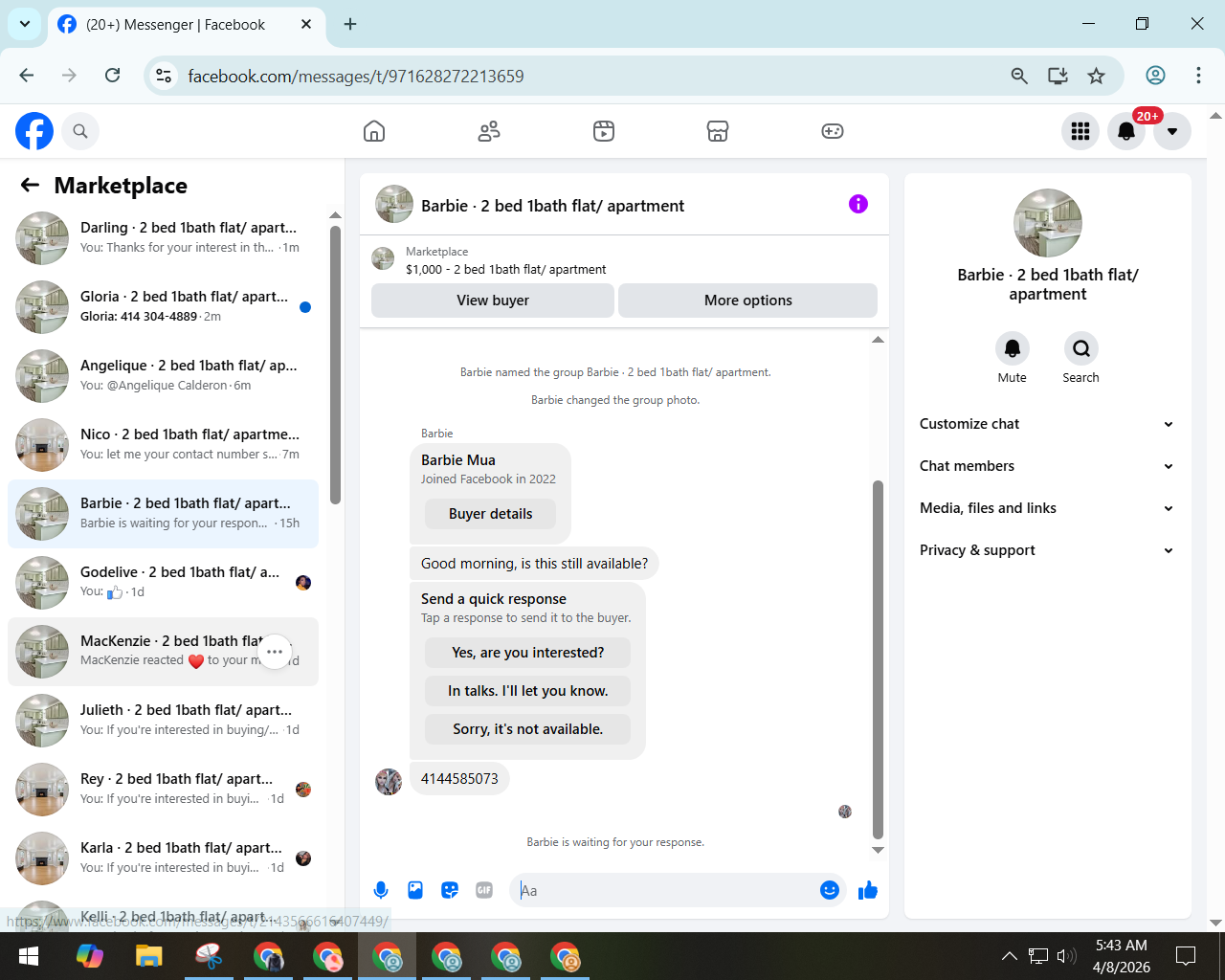Open the emoji picker in message box
This screenshot has height=980, width=1225.
830,890
